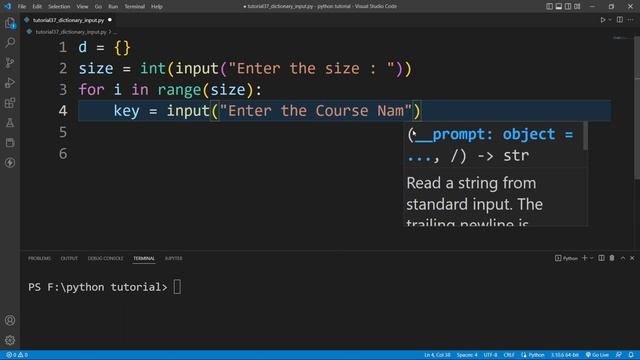The width and height of the screenshot is (640, 360).
Task: Open the Run and Debug view
Action: click(x=10, y=82)
